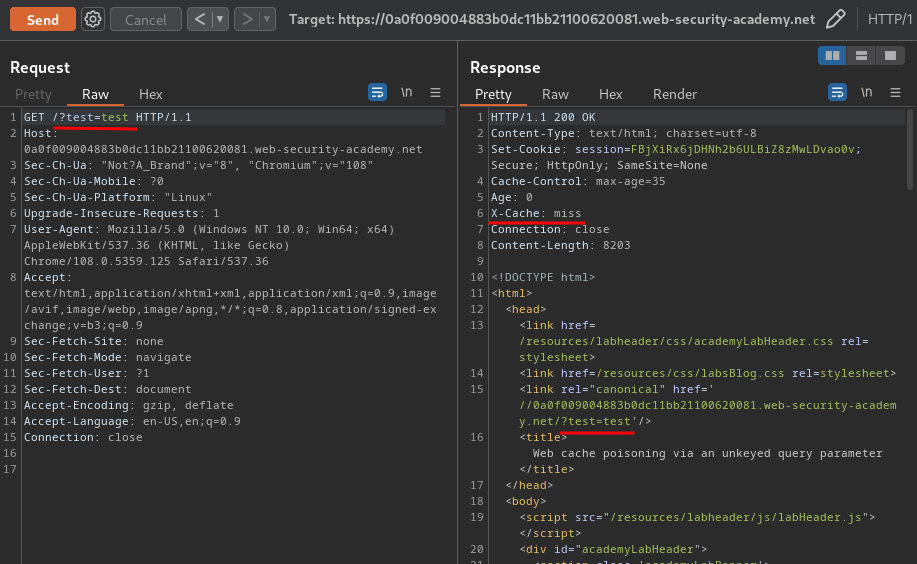Click the Content-Length: 8203 header

560,245
